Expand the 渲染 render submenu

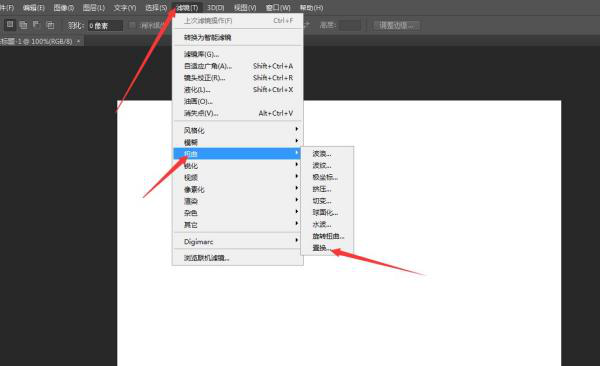tap(238, 201)
